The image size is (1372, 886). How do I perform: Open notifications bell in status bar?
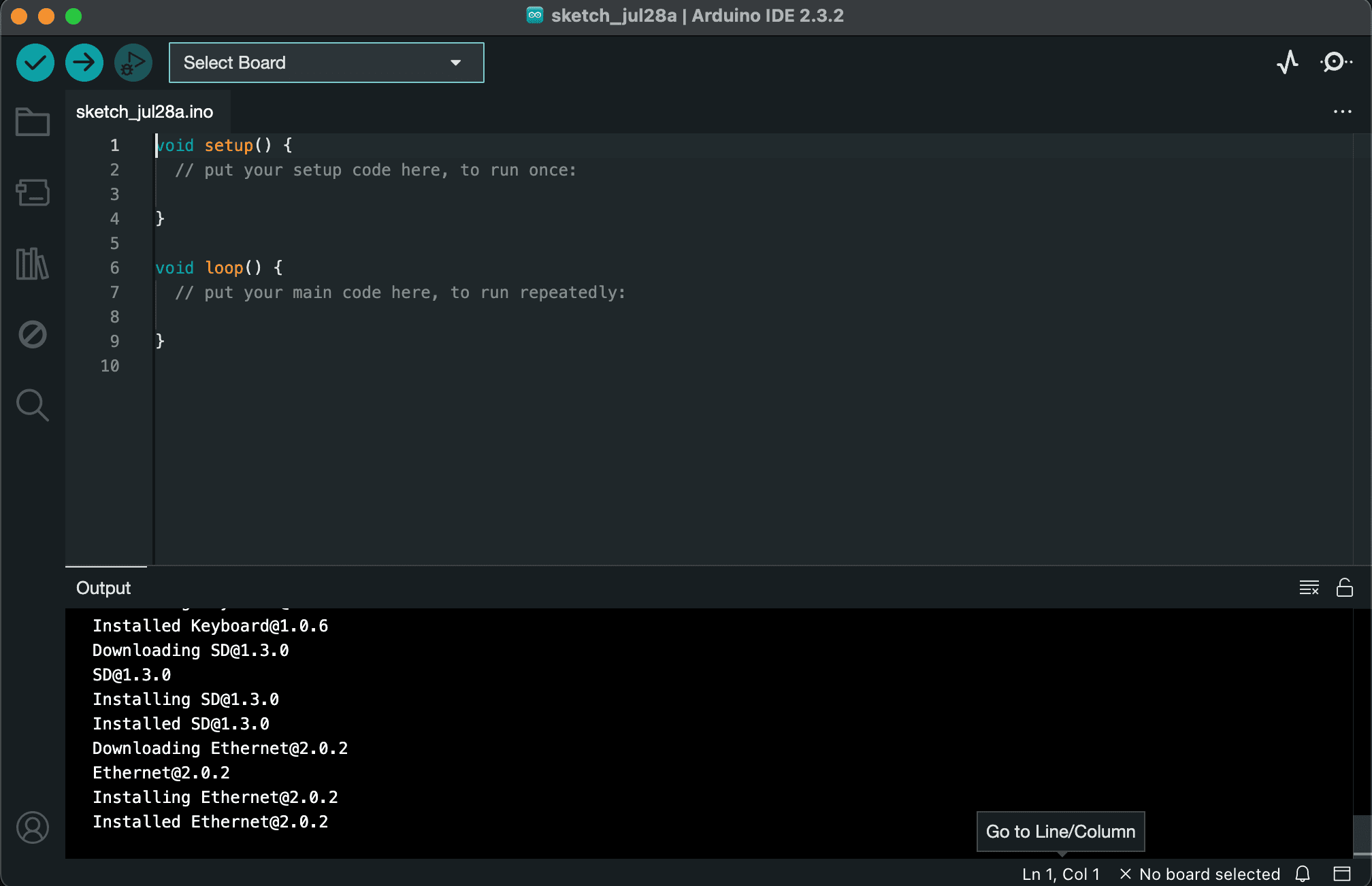pyautogui.click(x=1303, y=874)
